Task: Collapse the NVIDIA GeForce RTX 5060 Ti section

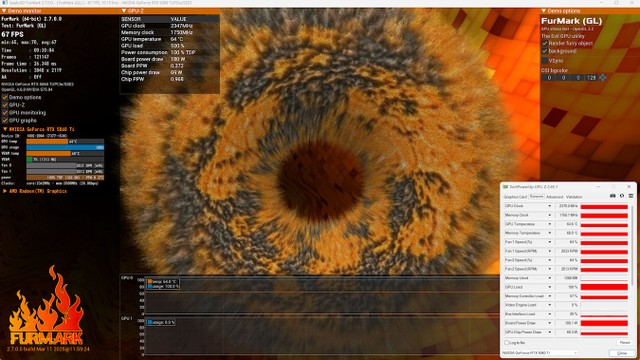Action: [x=4, y=129]
